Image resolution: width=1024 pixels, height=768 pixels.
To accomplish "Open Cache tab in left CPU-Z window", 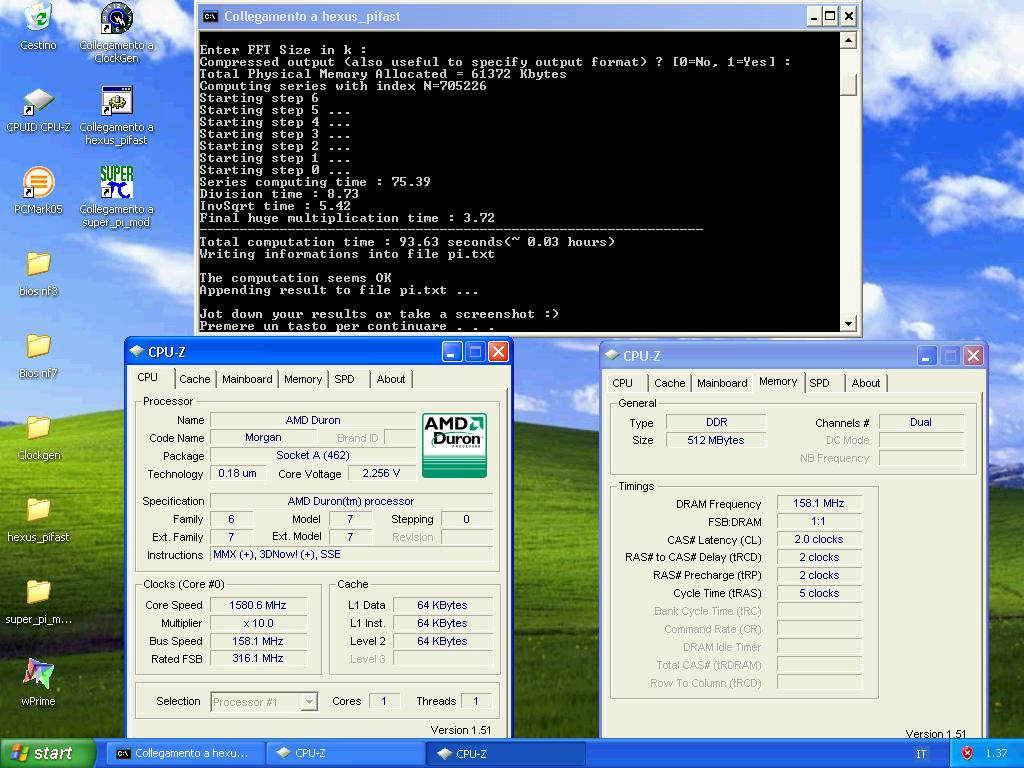I will [195, 379].
